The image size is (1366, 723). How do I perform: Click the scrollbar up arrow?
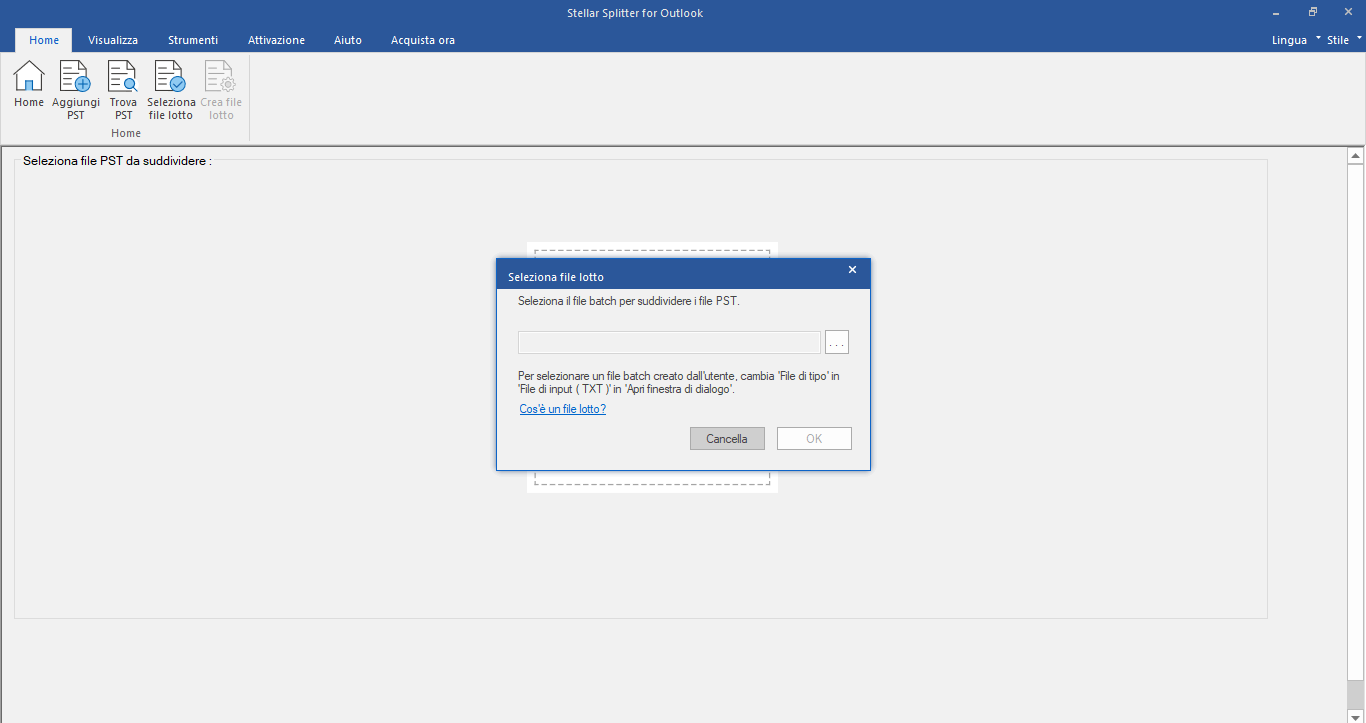(x=1356, y=156)
